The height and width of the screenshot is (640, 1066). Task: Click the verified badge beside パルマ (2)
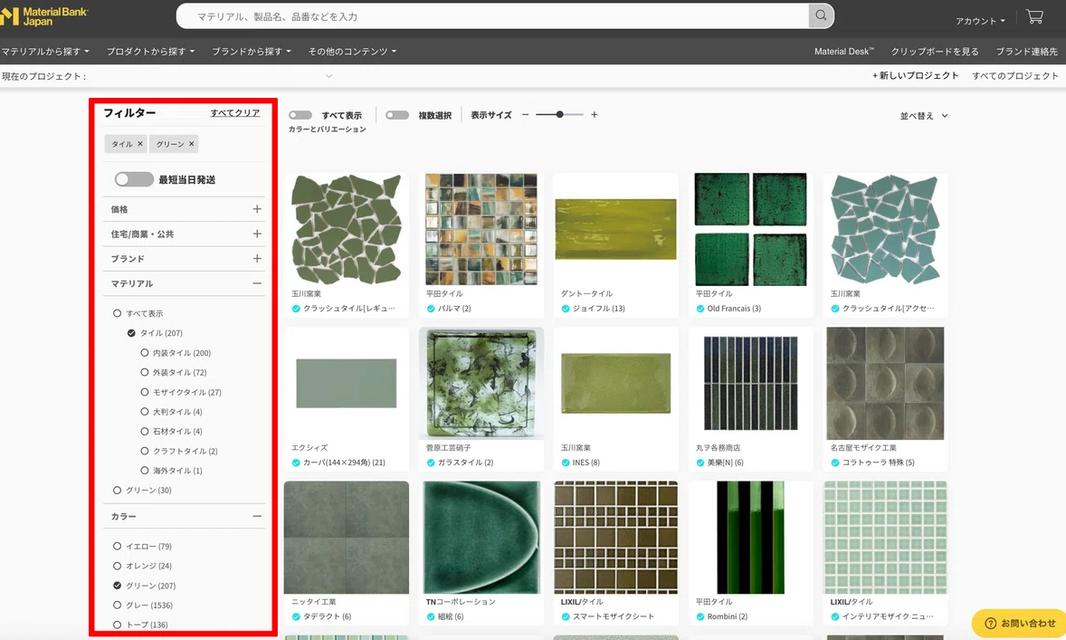click(x=430, y=309)
